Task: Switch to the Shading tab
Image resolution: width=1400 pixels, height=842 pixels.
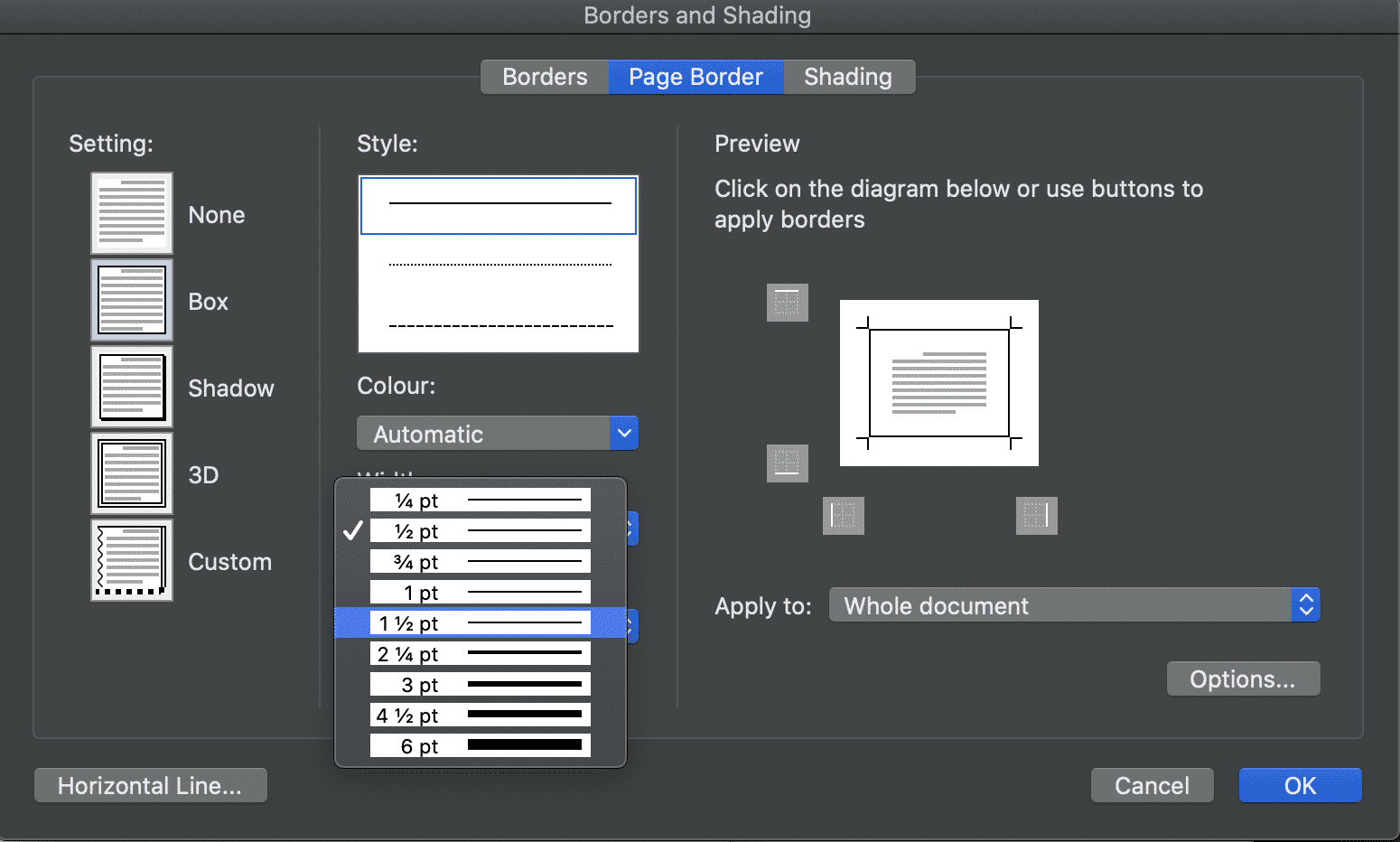Action: (x=848, y=77)
